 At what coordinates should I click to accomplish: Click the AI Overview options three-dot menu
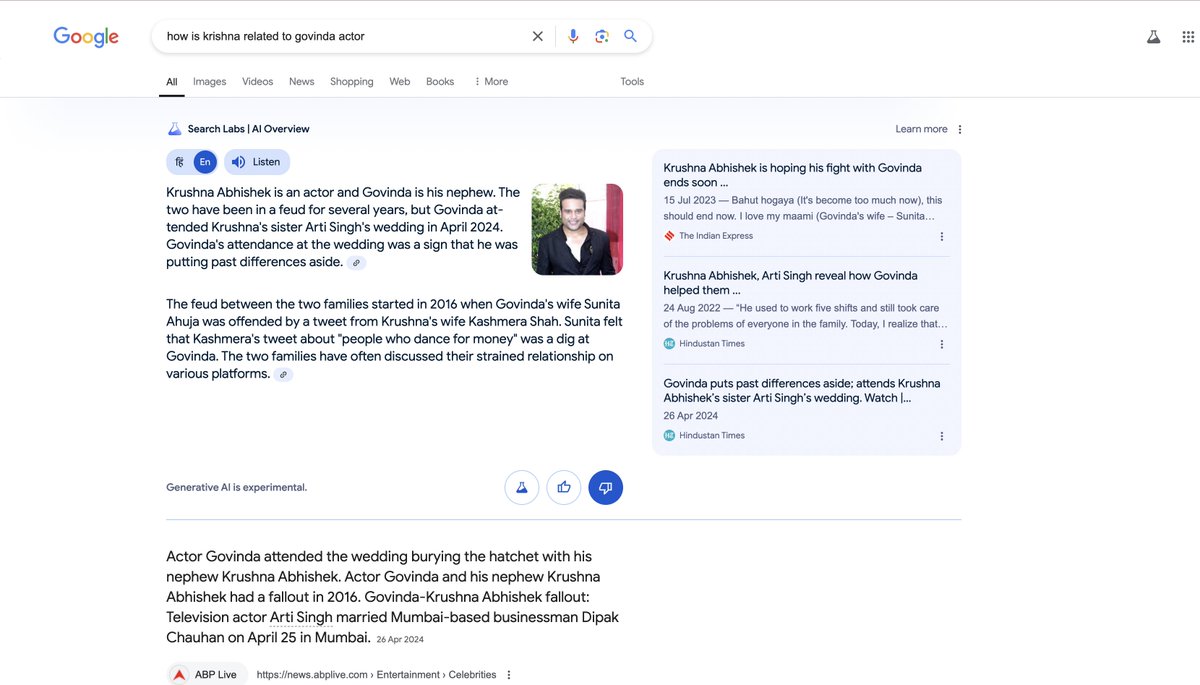pyautogui.click(x=960, y=129)
